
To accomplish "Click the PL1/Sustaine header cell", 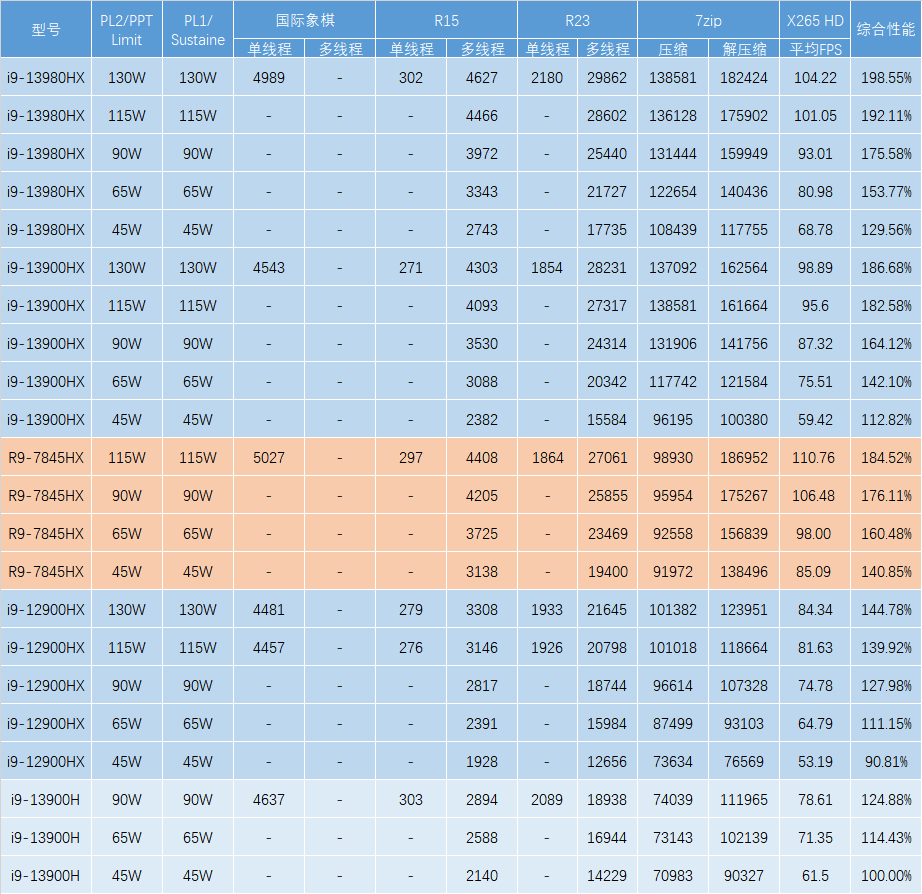I will tap(198, 29).
